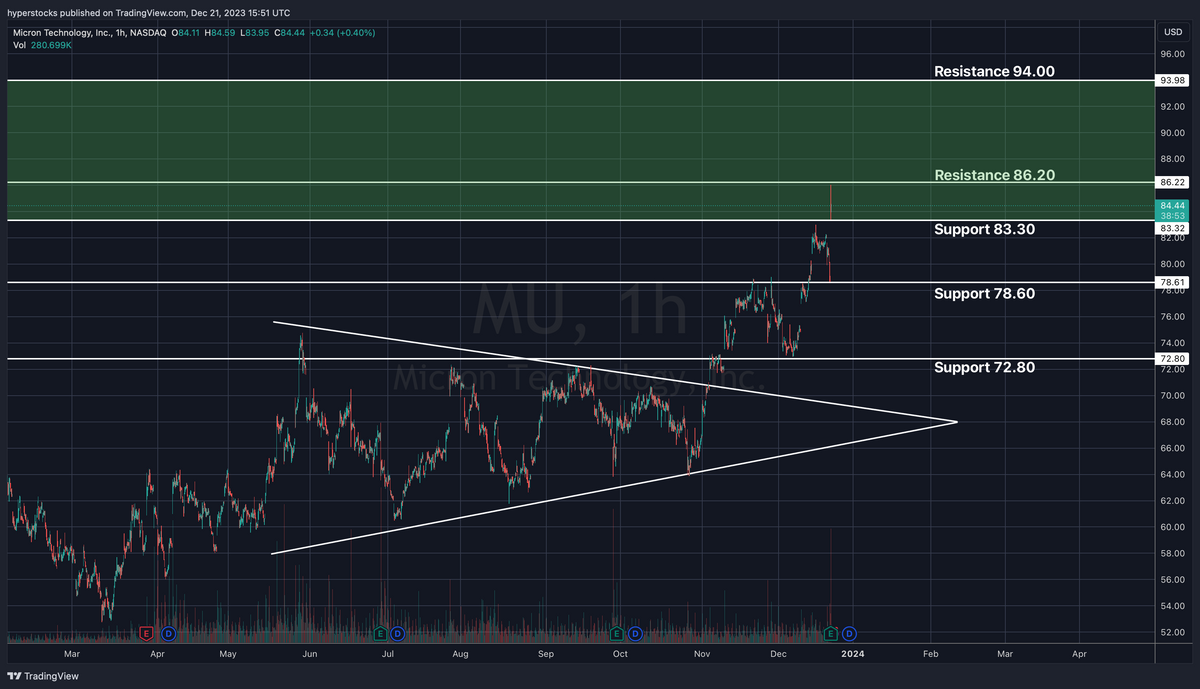Select the 86.22 price level label
1200x689 pixels.
pos(1171,182)
